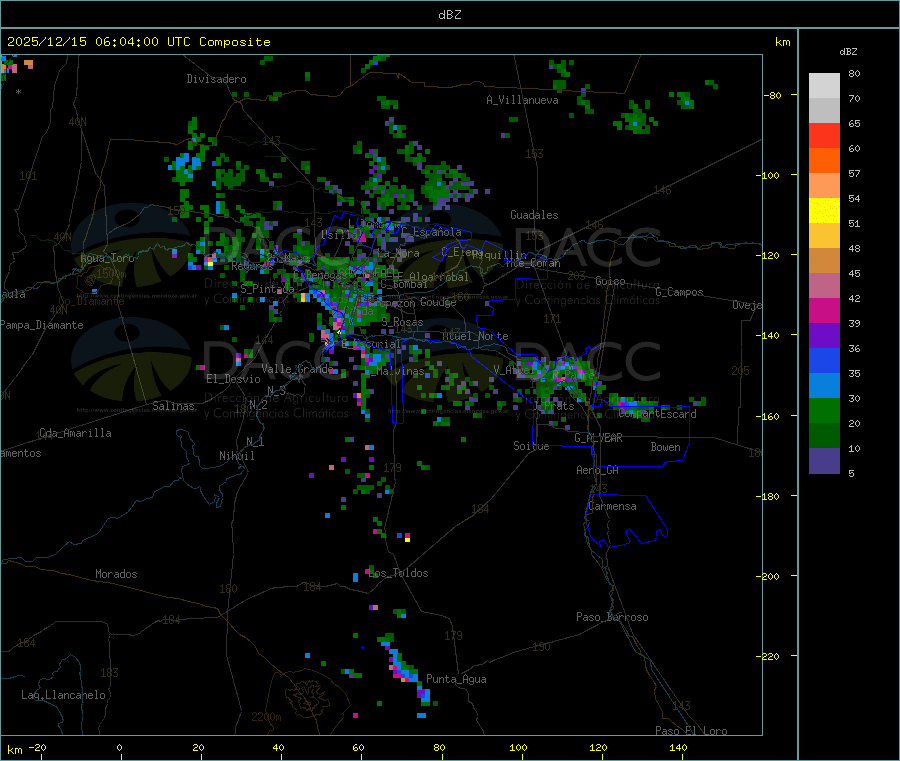
Task: Click the Atuel_Norte label
Action: pyautogui.click(x=475, y=336)
